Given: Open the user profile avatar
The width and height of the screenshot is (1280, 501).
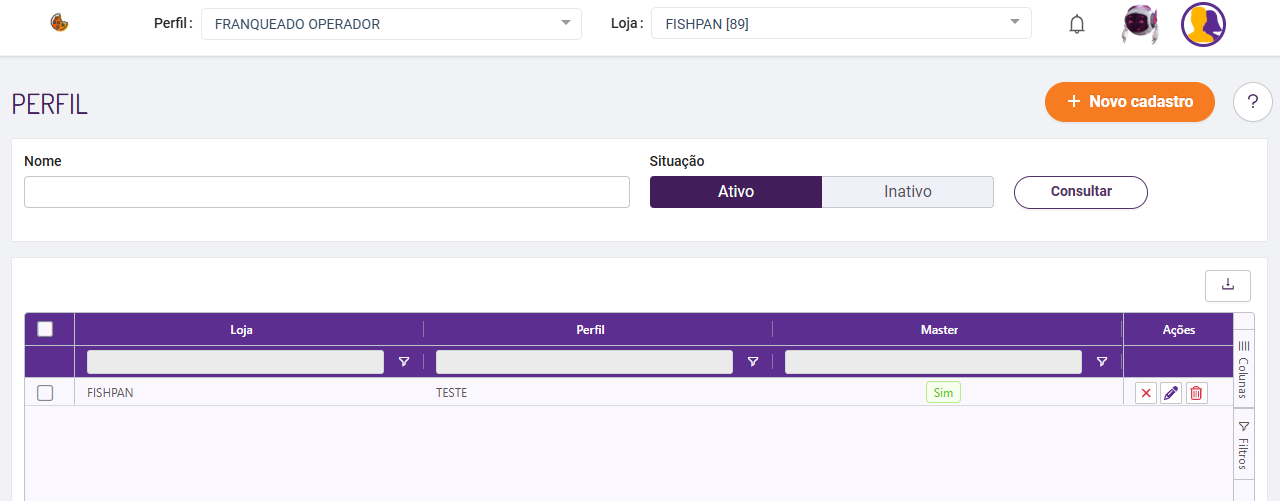Looking at the screenshot, I should click(1203, 24).
